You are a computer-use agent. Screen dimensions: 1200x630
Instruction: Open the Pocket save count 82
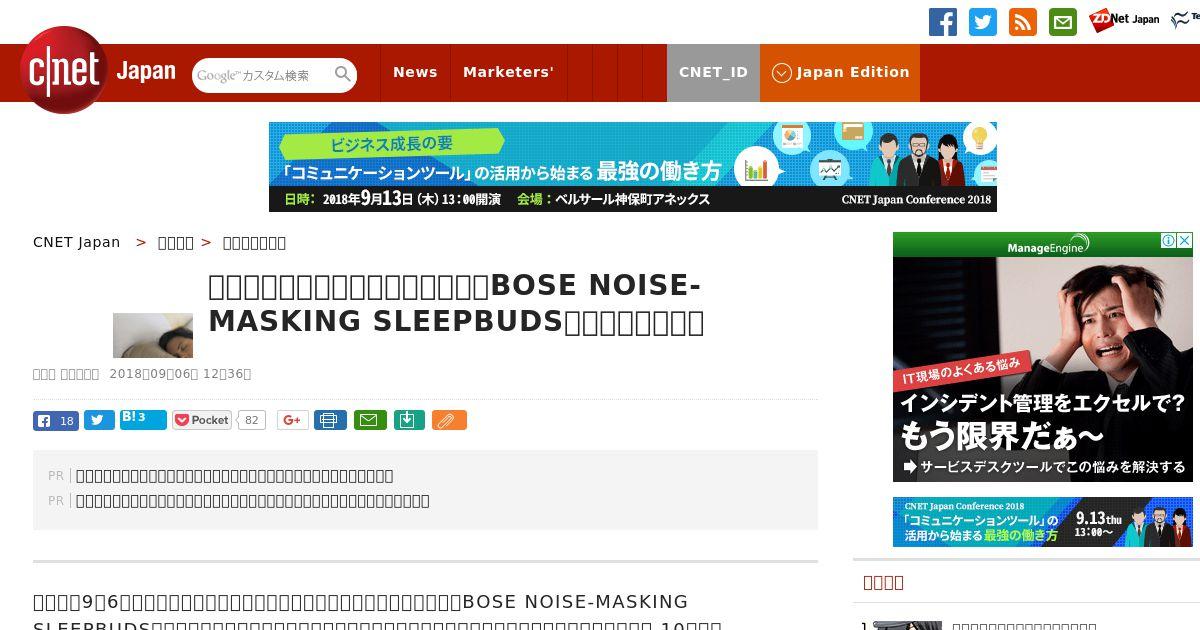[x=252, y=420]
